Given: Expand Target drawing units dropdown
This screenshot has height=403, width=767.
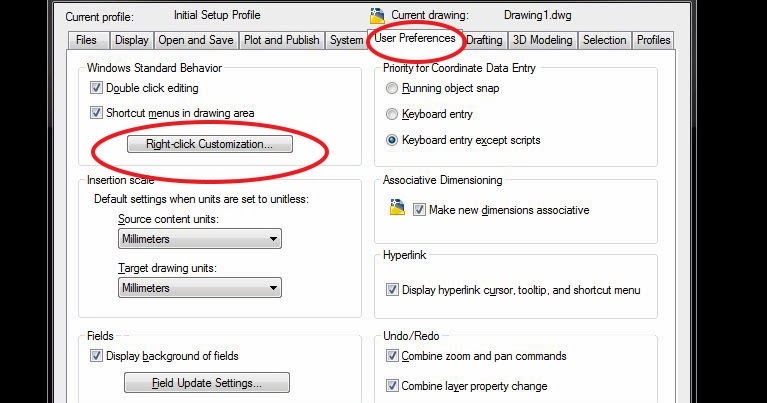Looking at the screenshot, I should (x=200, y=288).
